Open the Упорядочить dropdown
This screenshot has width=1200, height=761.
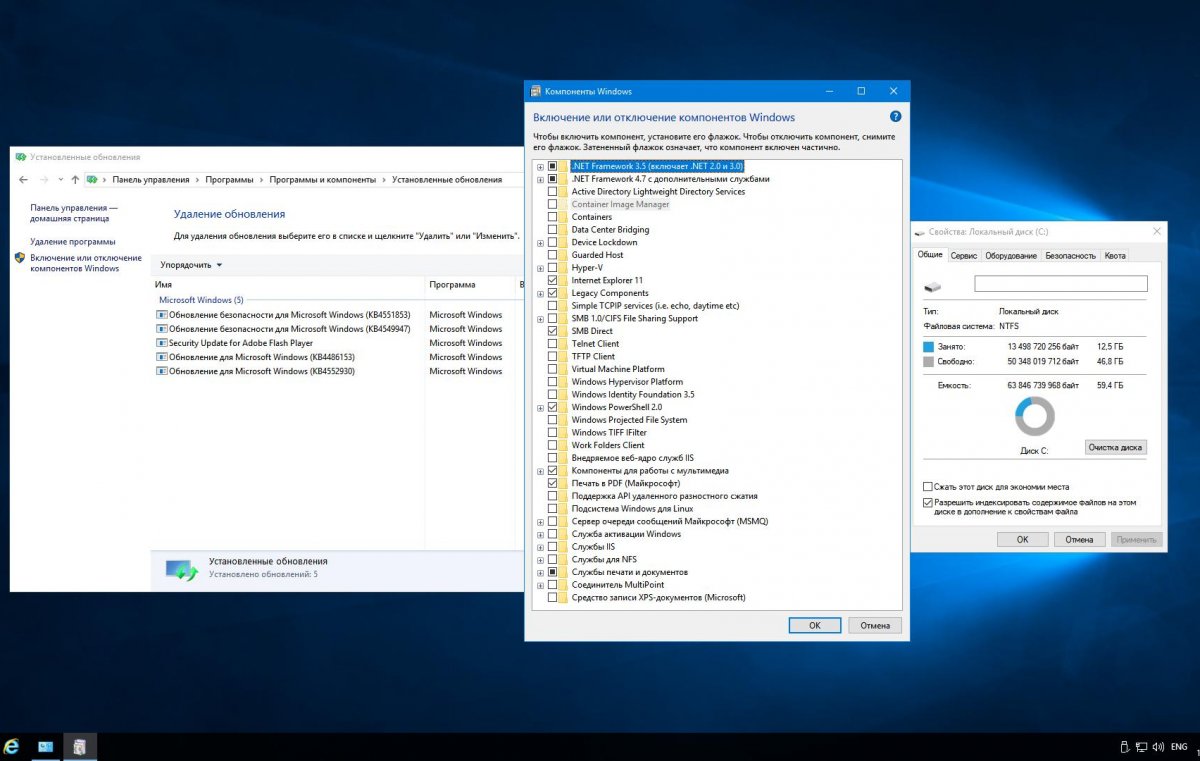pyautogui.click(x=191, y=265)
